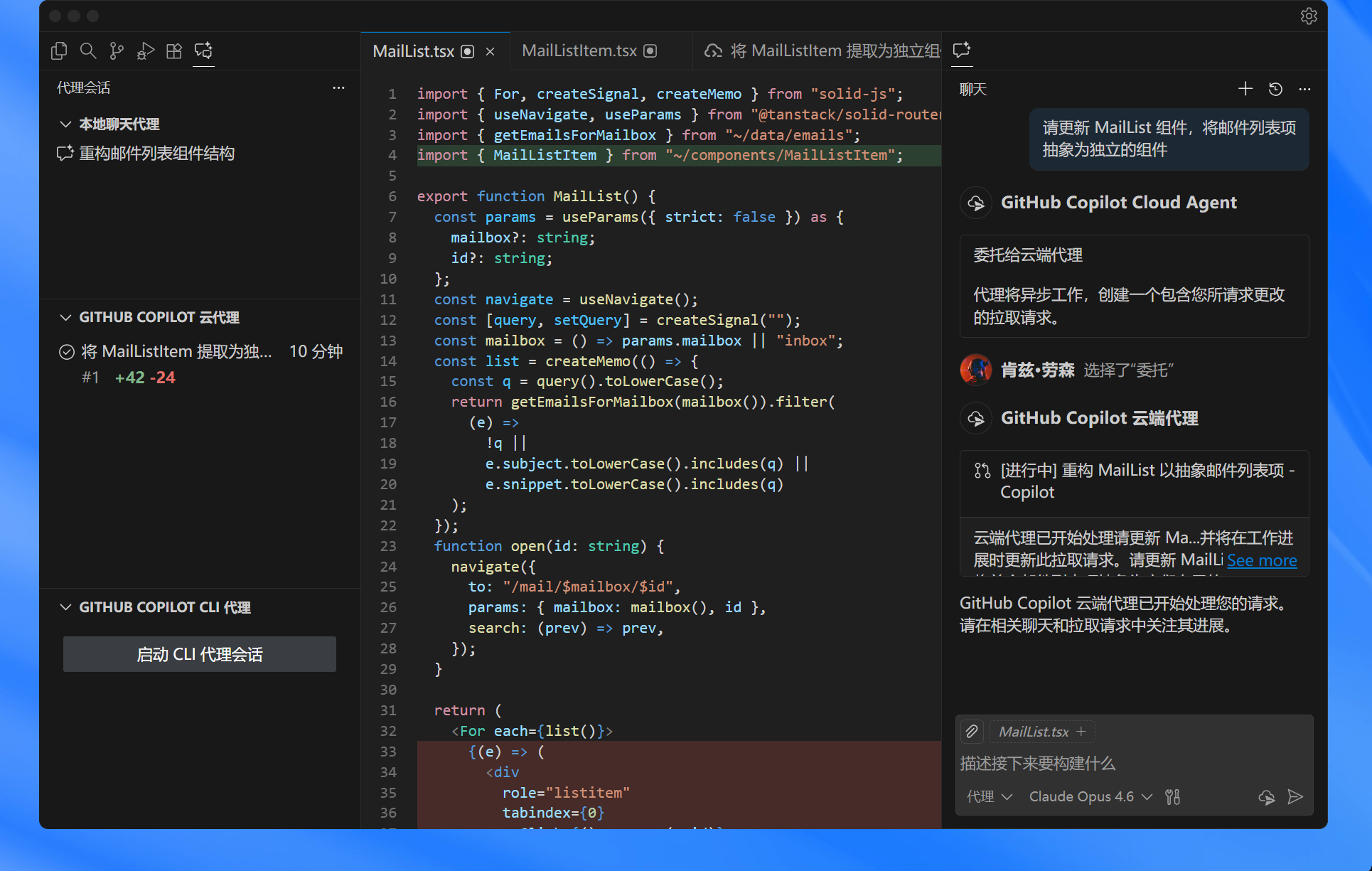Open the Explorer files icon
The image size is (1372, 871).
pos(60,50)
